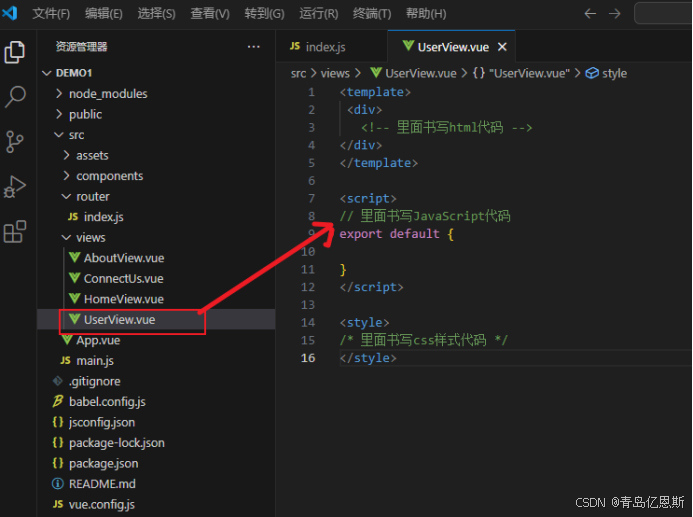Screen dimensions: 693x517
Task: Click the VS Code logo icon
Action: point(10,13)
